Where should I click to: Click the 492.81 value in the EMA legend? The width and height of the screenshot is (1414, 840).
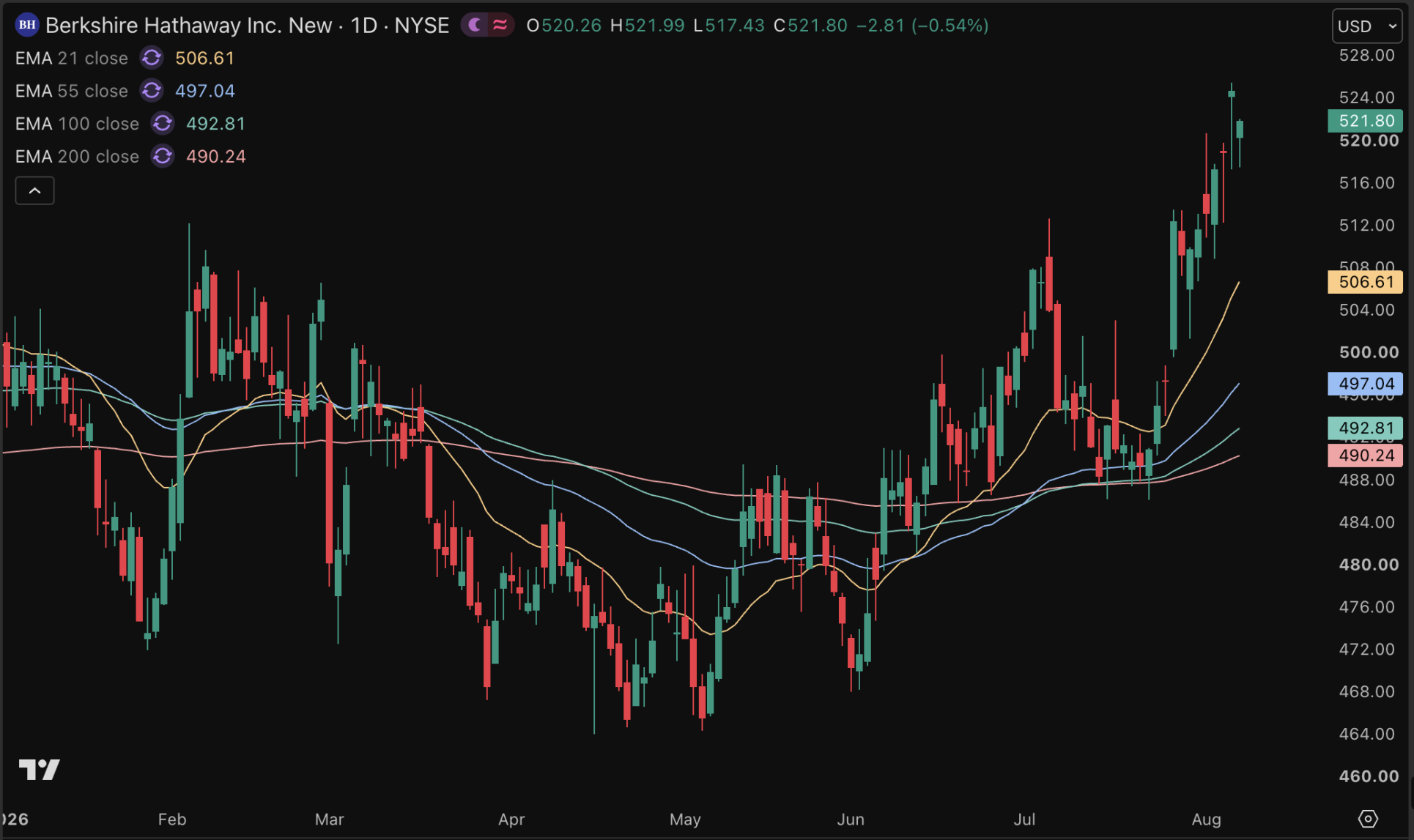[216, 124]
